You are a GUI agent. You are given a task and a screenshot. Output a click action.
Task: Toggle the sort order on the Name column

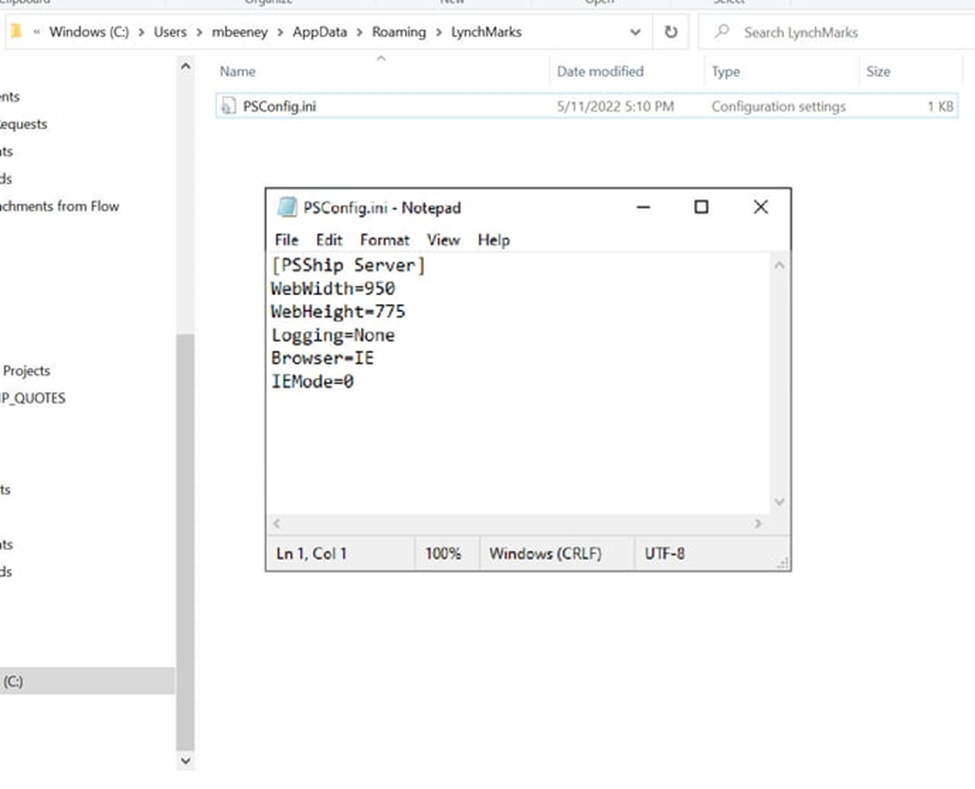pos(239,71)
